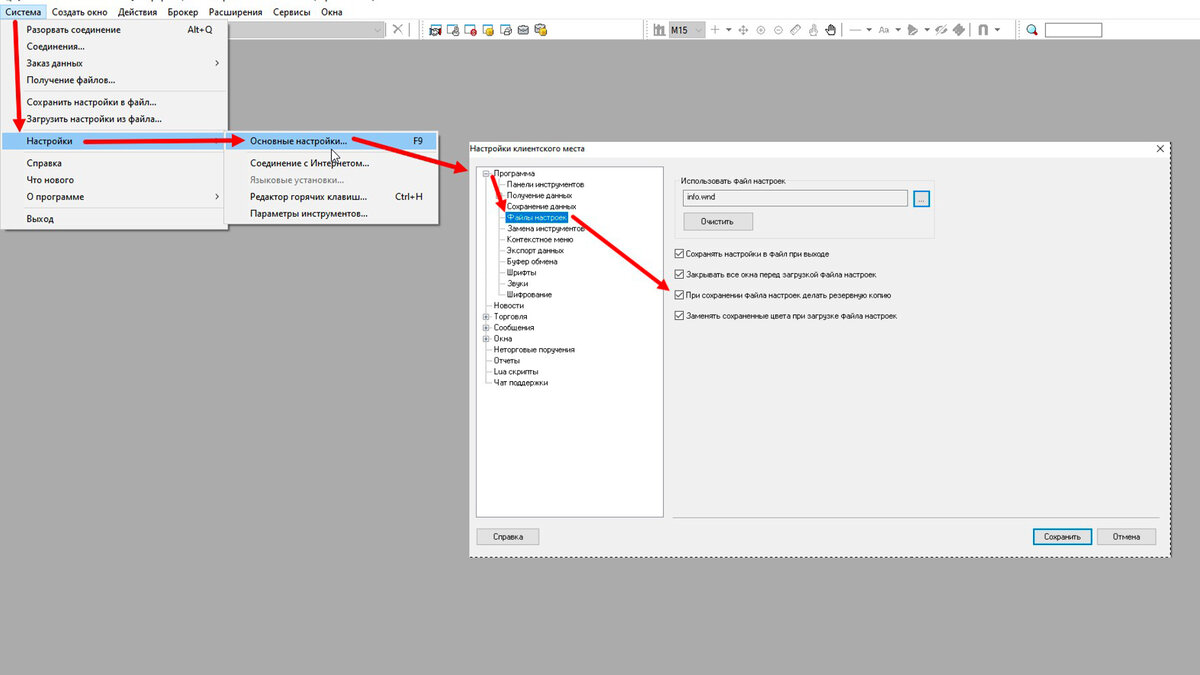This screenshot has width=1200, height=675.
Task: Toggle 'Заменять сохраненные цвета' checkbox
Action: [x=680, y=315]
